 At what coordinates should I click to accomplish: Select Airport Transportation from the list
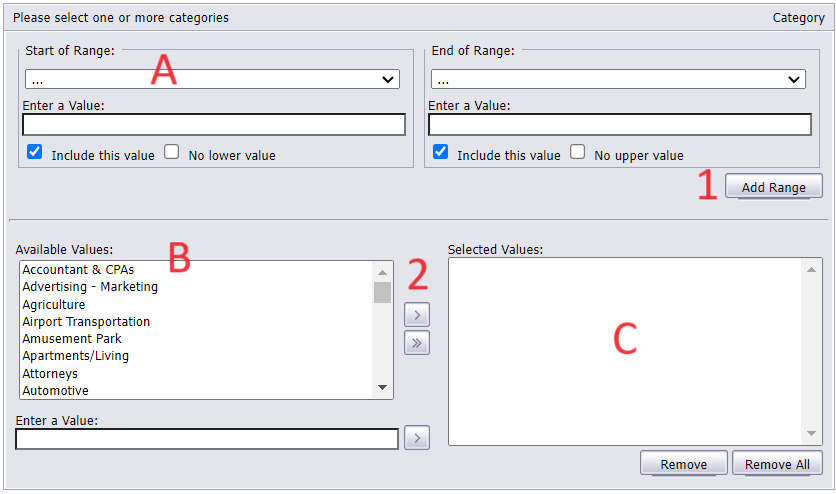tap(86, 322)
